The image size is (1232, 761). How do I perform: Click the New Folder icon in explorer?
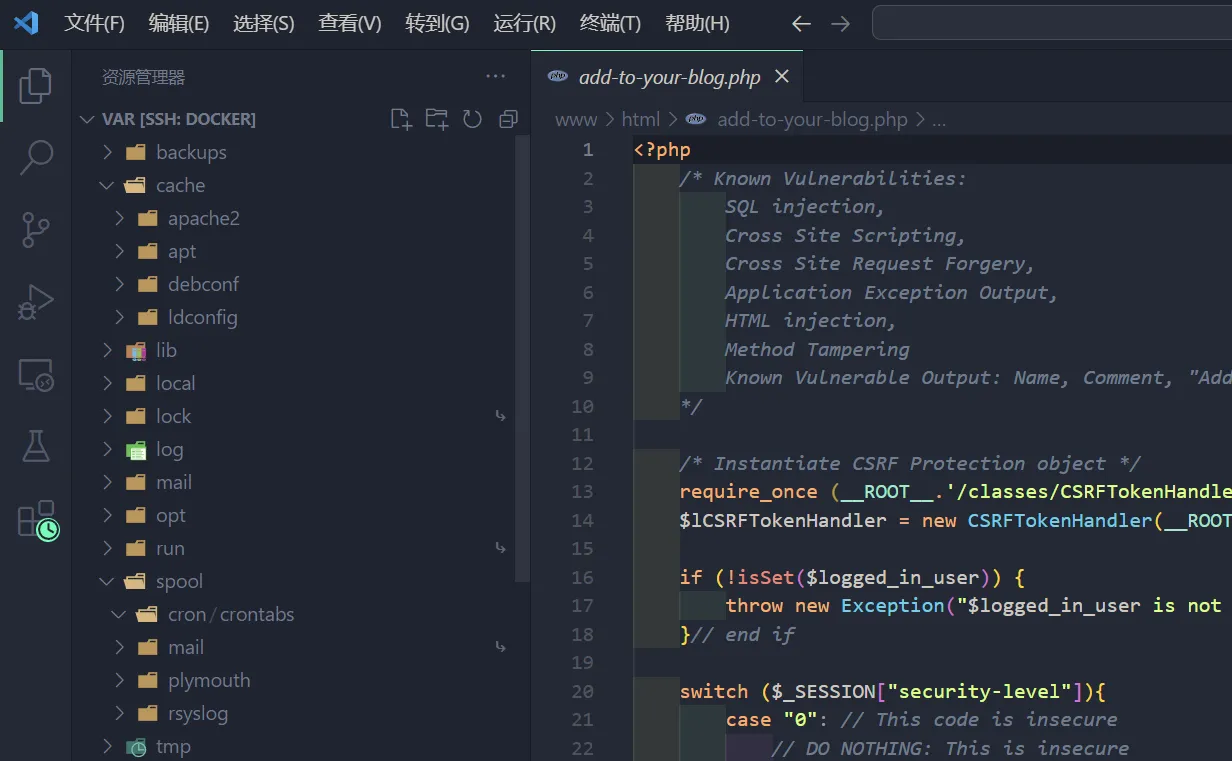(437, 119)
